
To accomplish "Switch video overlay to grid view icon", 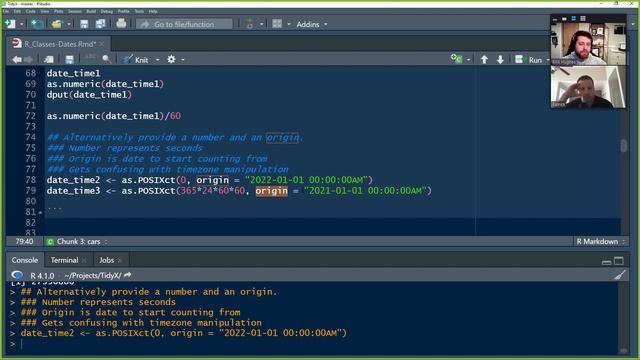I will coord(583,19).
